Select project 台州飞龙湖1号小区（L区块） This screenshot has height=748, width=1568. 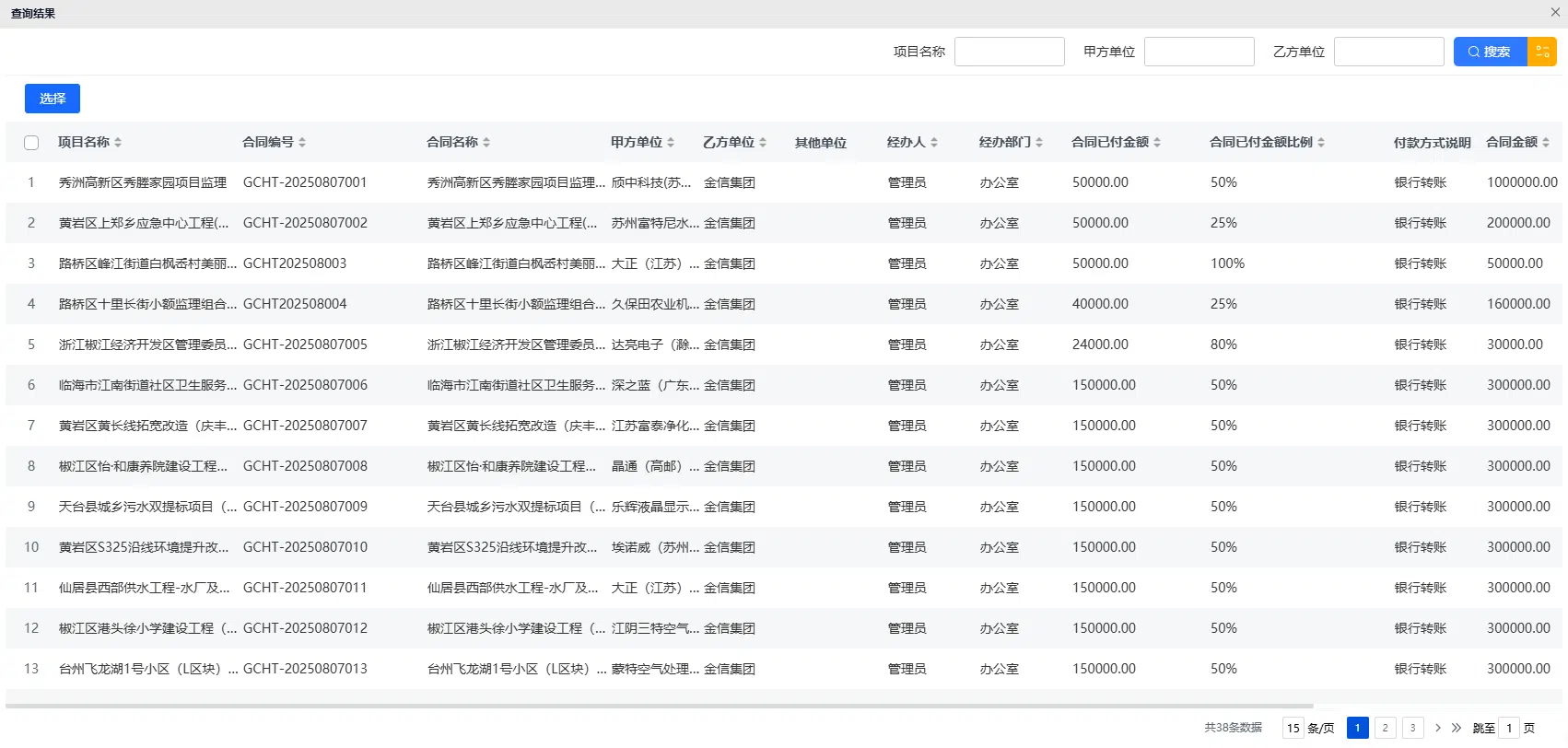[148, 669]
